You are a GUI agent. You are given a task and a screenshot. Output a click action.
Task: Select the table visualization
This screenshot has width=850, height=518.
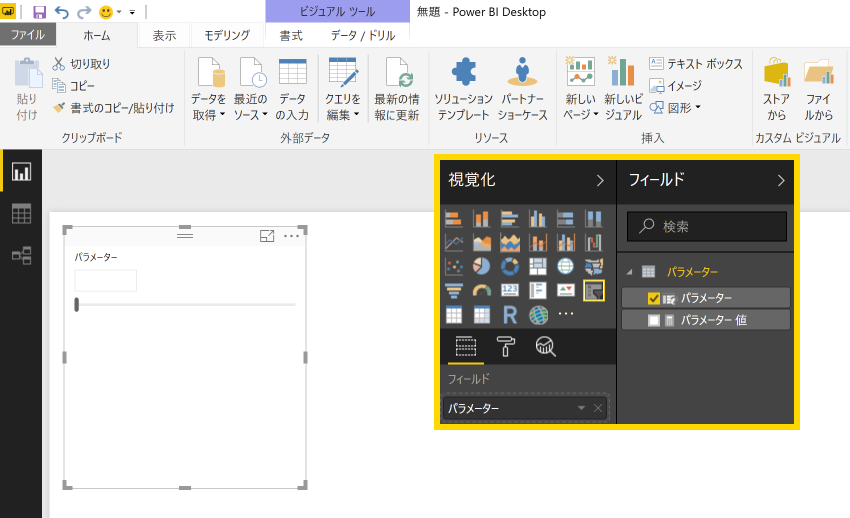click(454, 314)
